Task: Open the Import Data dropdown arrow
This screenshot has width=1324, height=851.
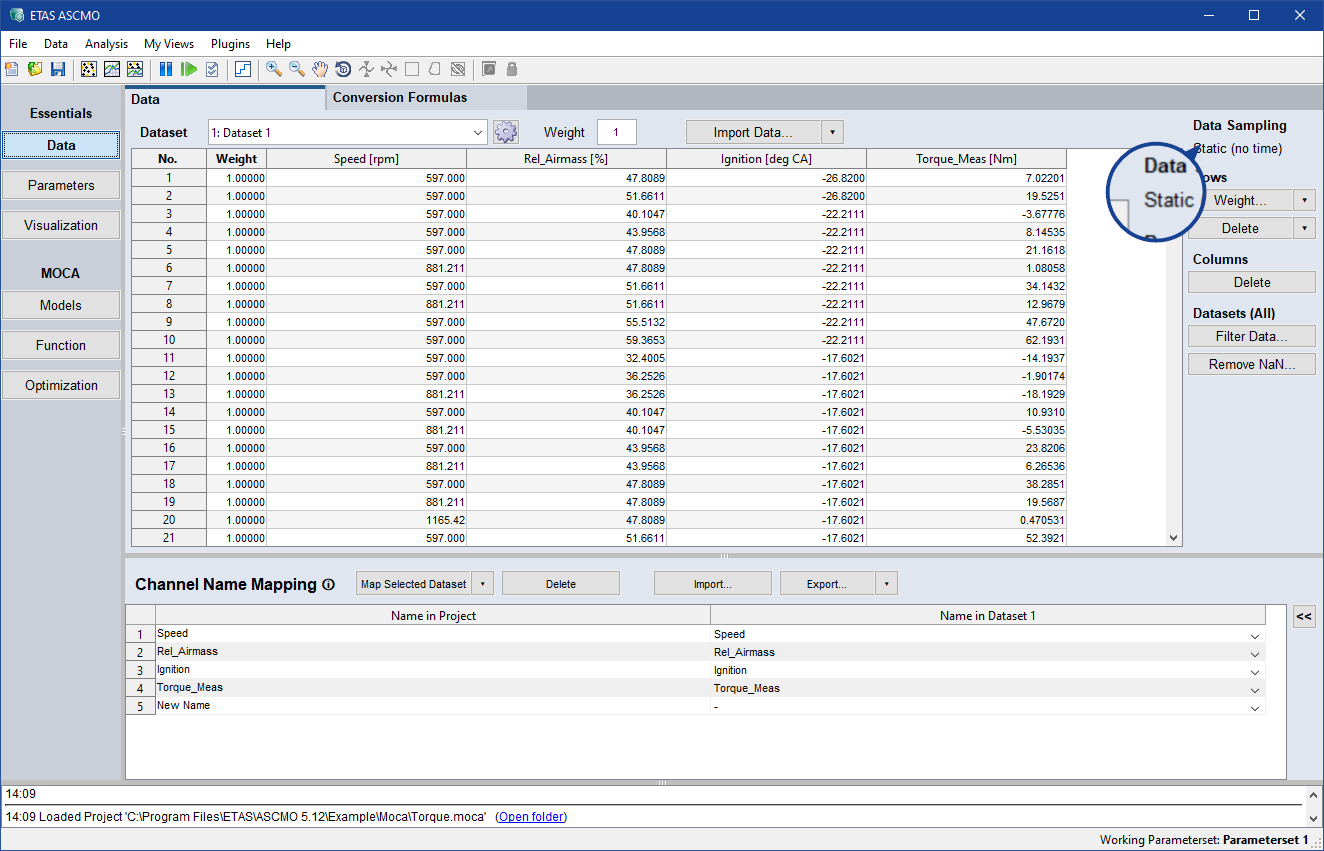Action: tap(833, 132)
